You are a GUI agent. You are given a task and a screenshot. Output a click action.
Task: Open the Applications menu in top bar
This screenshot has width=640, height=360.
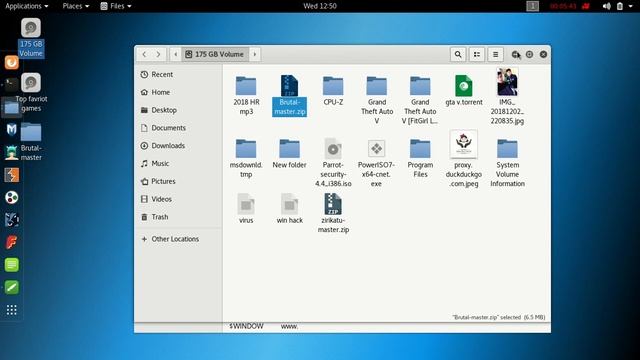click(x=27, y=6)
